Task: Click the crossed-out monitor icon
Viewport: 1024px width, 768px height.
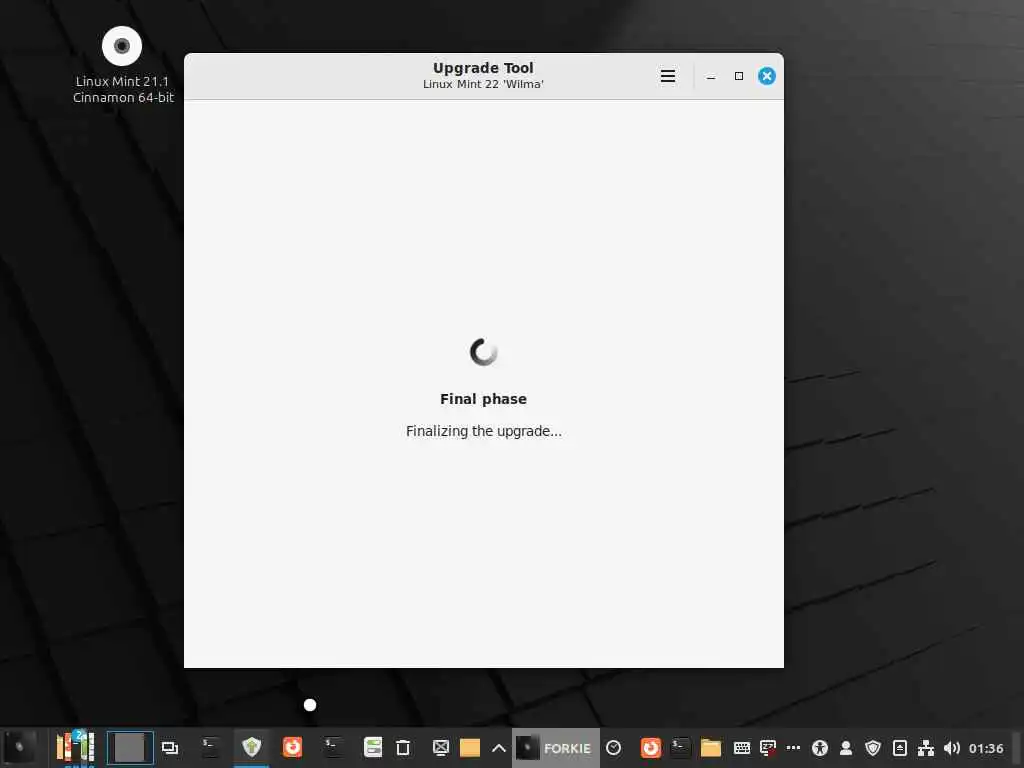Action: (441, 748)
